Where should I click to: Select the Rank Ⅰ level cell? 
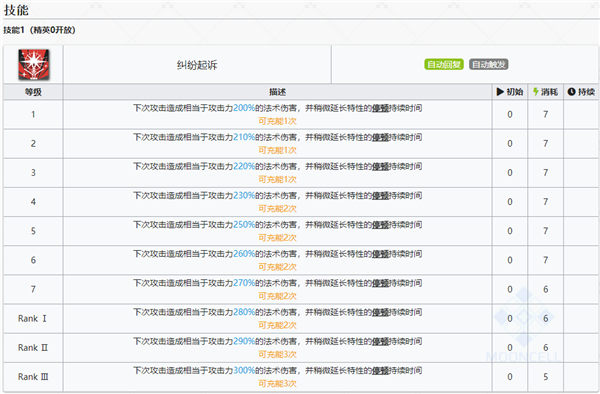33,319
